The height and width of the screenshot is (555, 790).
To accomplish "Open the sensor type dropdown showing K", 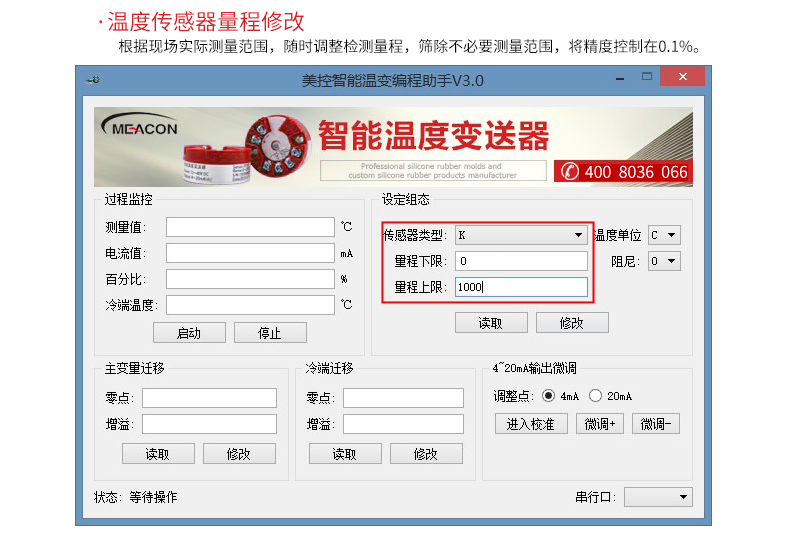I will 520,235.
